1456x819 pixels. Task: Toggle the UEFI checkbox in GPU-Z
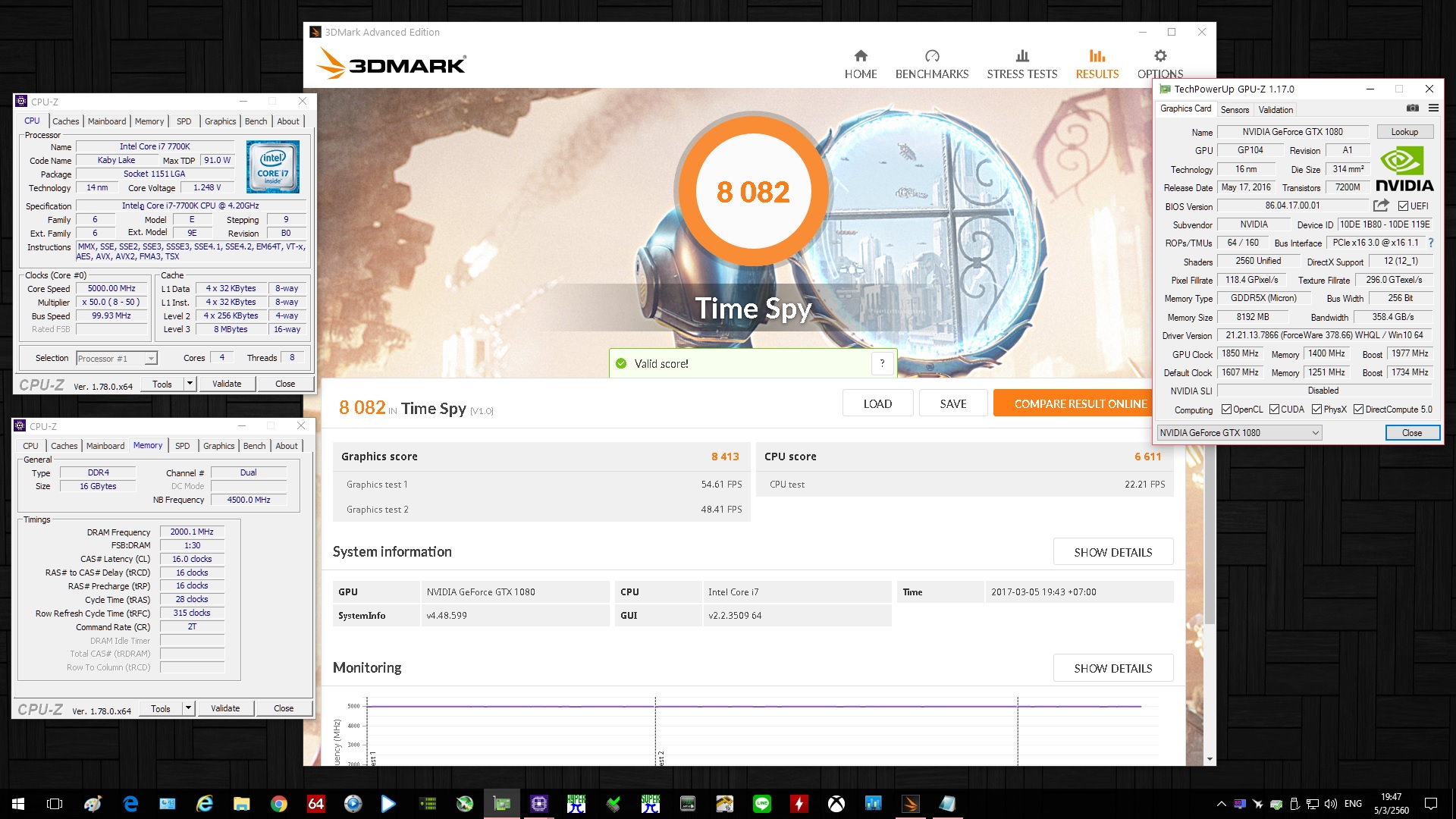(x=1404, y=206)
